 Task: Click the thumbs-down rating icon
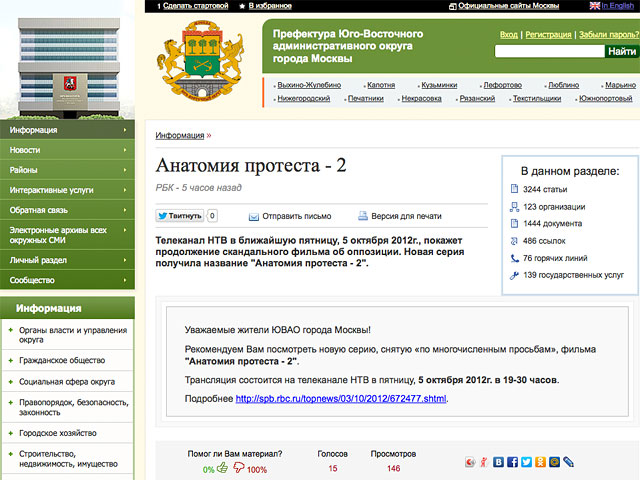point(240,468)
